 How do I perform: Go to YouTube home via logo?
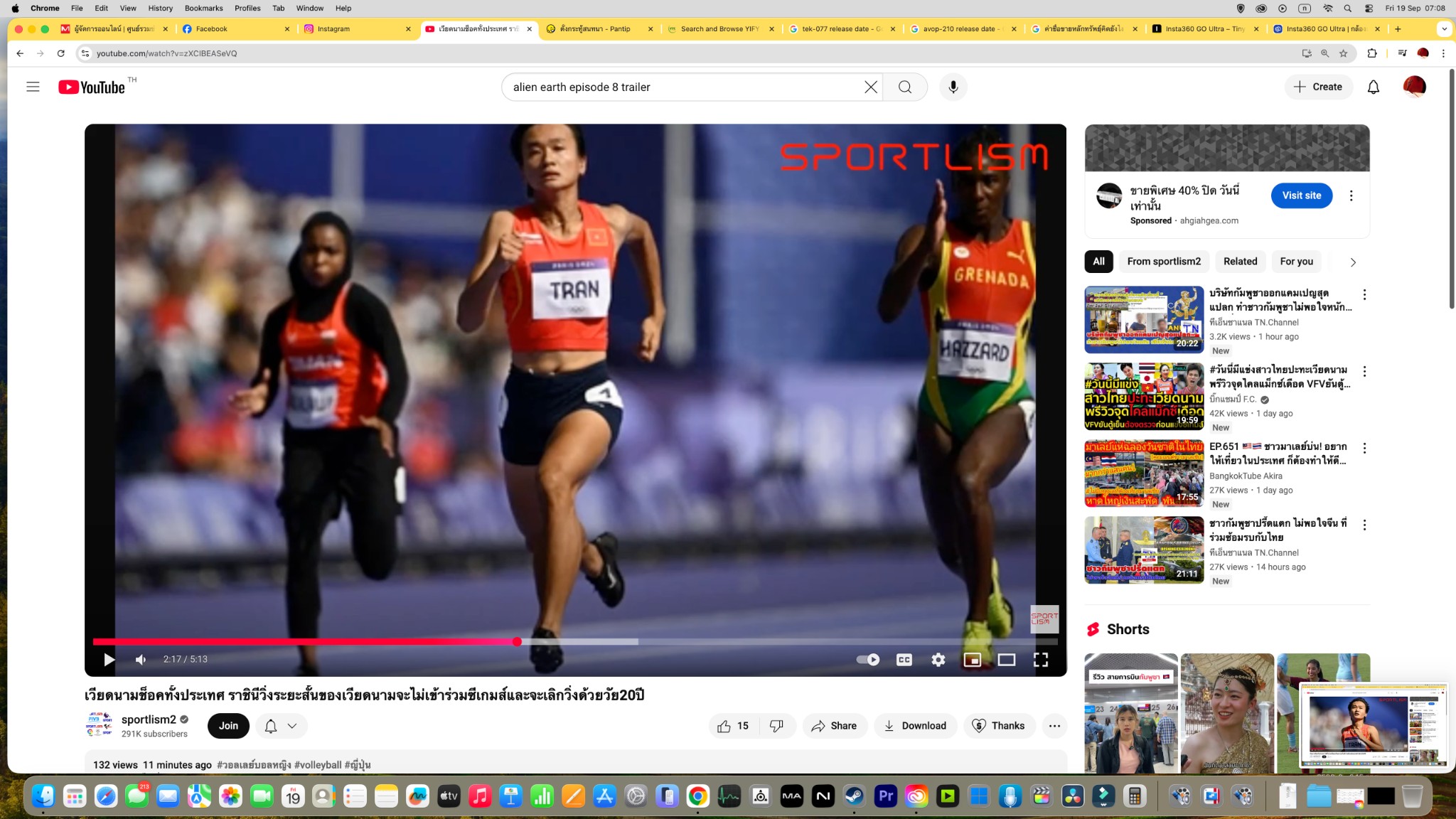[92, 87]
